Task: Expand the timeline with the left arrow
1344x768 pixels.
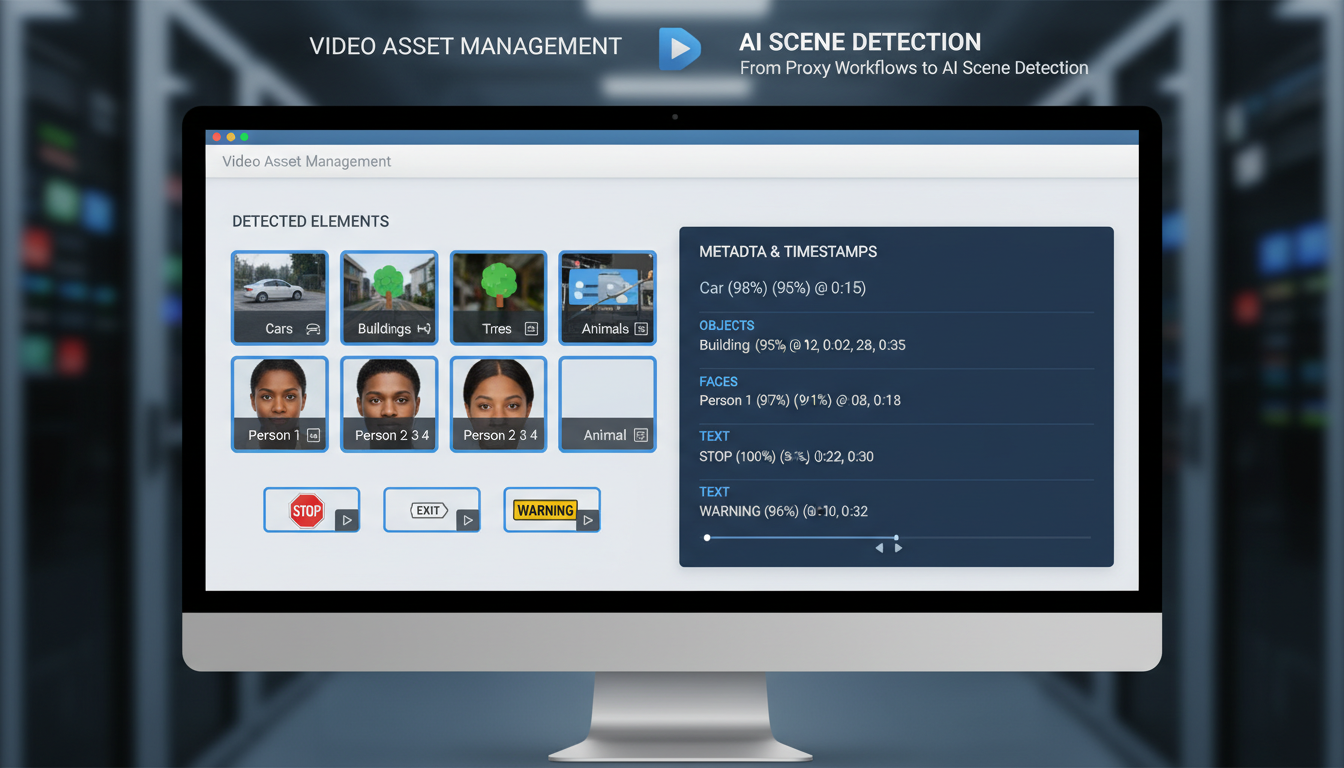Action: 879,547
